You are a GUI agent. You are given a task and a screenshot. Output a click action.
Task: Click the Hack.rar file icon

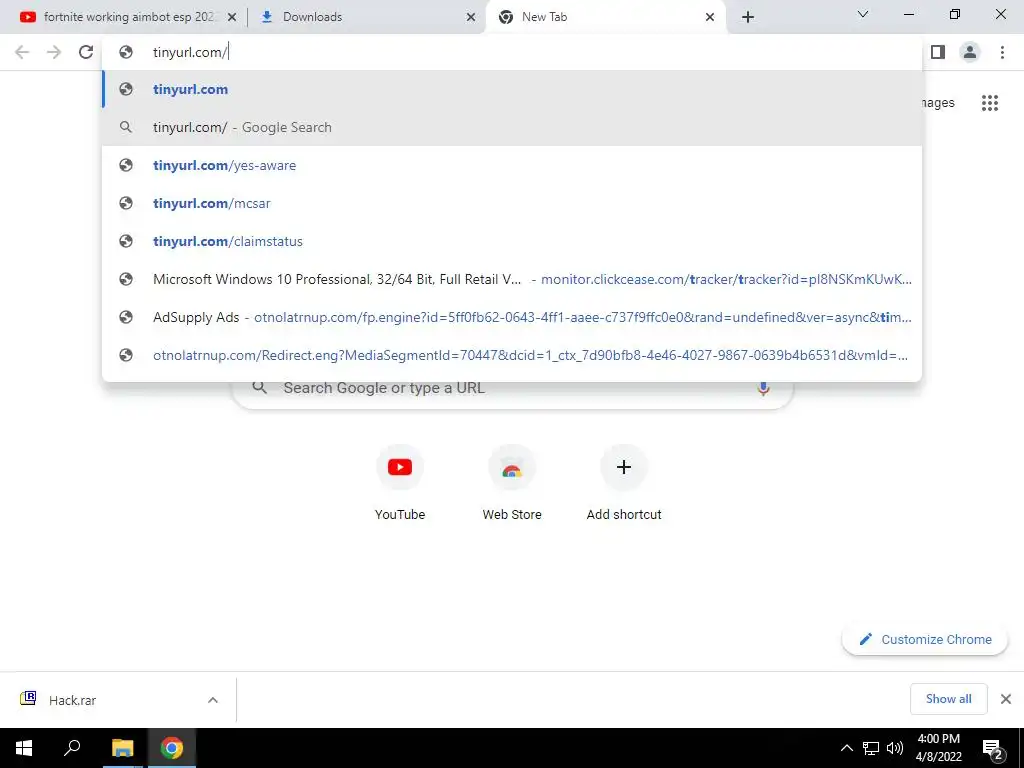pyautogui.click(x=28, y=699)
